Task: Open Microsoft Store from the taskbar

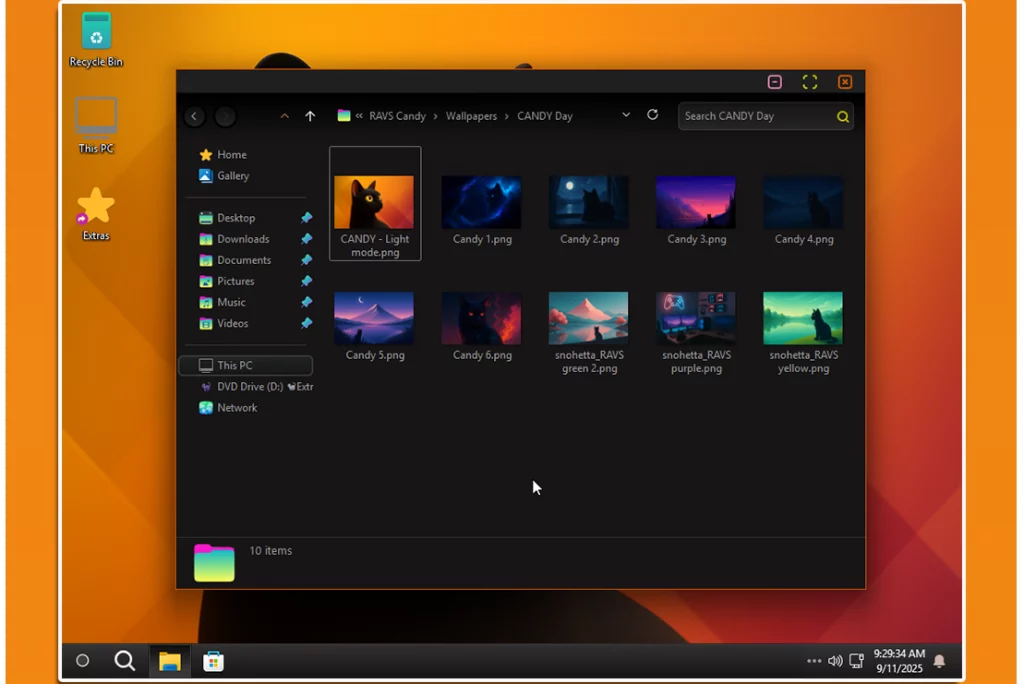Action: (213, 661)
